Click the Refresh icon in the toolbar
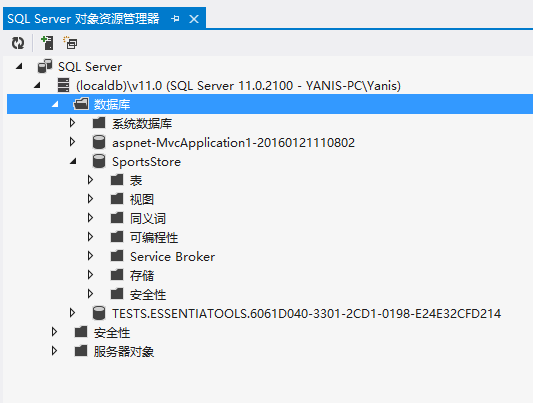This screenshot has width=533, height=403. click(18, 43)
